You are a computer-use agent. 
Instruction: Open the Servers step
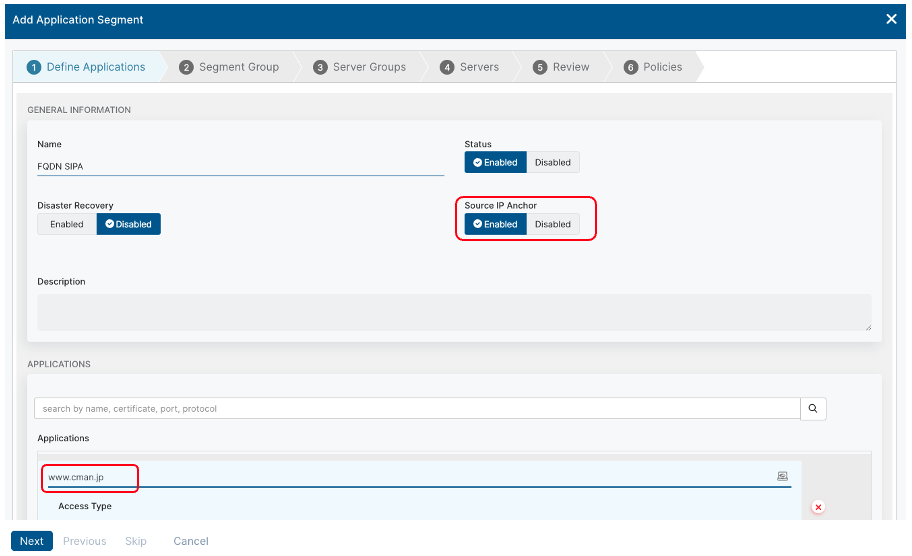point(469,67)
